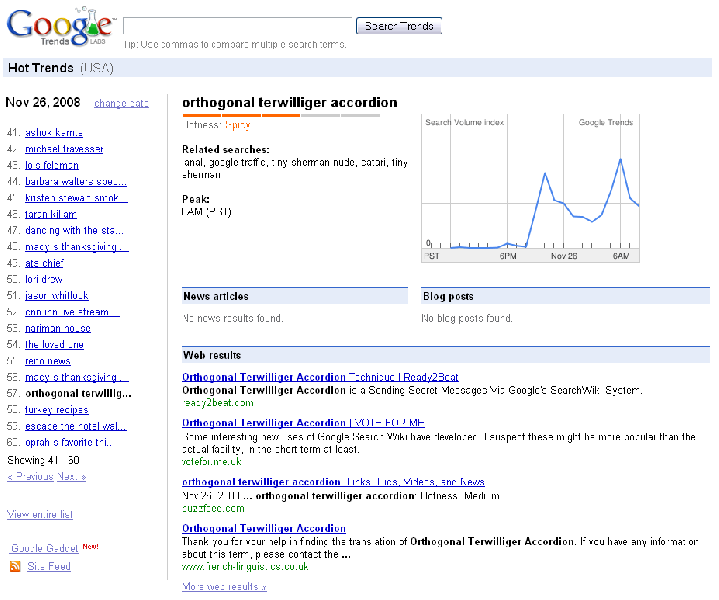Viewport: 719px width, 600px height.
Task: Open the dancing with the stars trend
Action: tap(77, 230)
